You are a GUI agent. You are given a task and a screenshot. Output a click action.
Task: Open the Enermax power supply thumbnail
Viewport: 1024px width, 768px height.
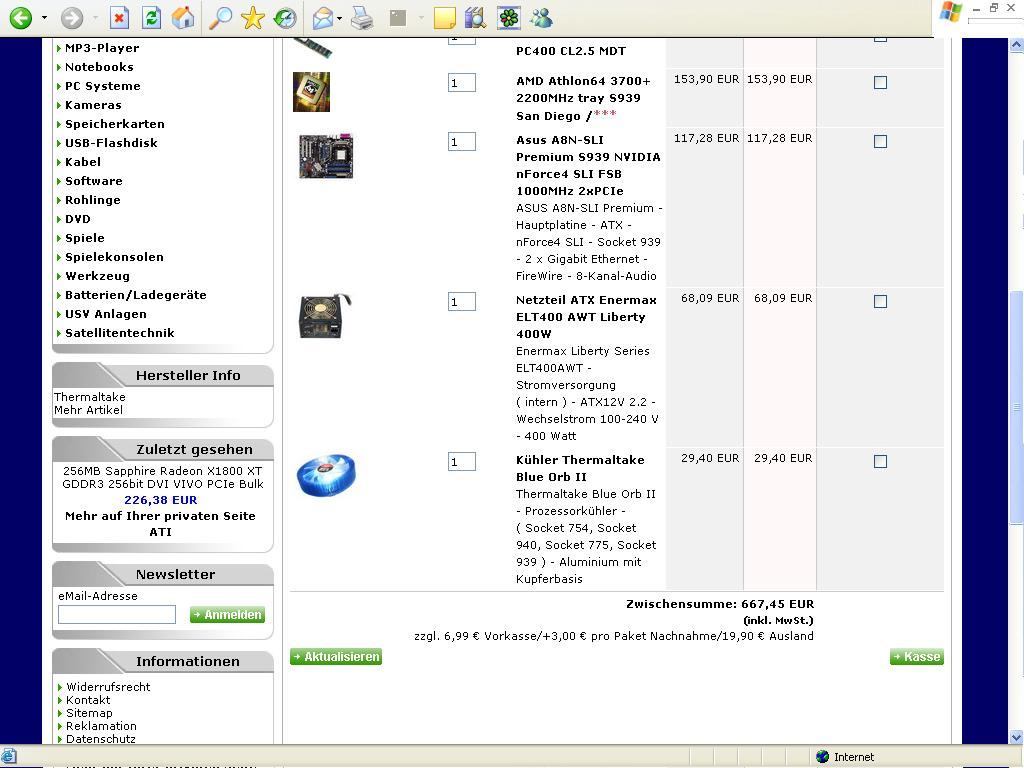click(325, 317)
